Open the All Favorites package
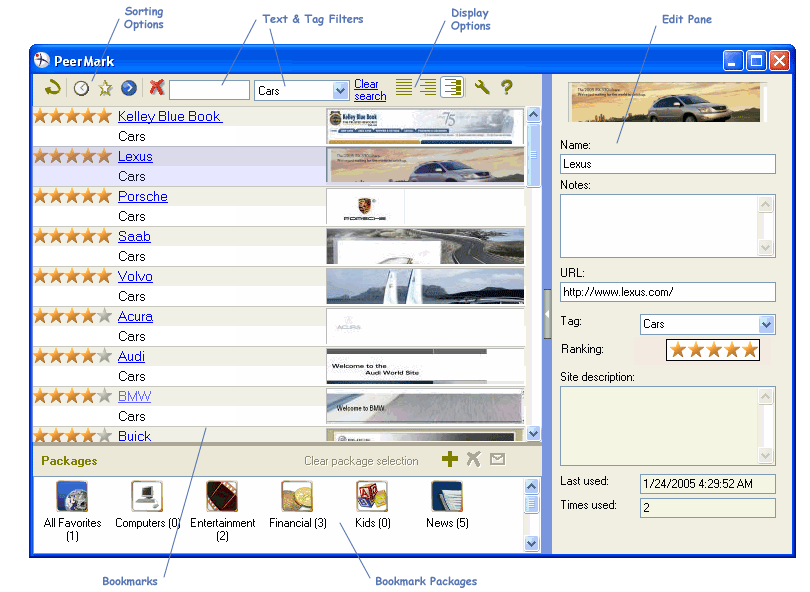 72,510
